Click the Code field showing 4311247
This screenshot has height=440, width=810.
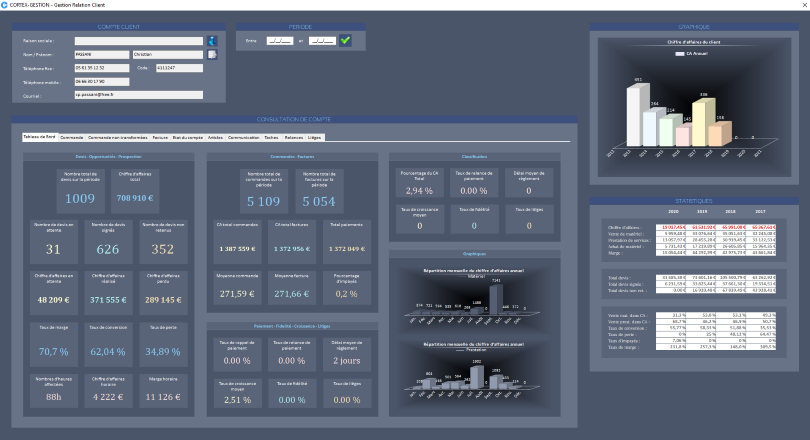point(179,68)
